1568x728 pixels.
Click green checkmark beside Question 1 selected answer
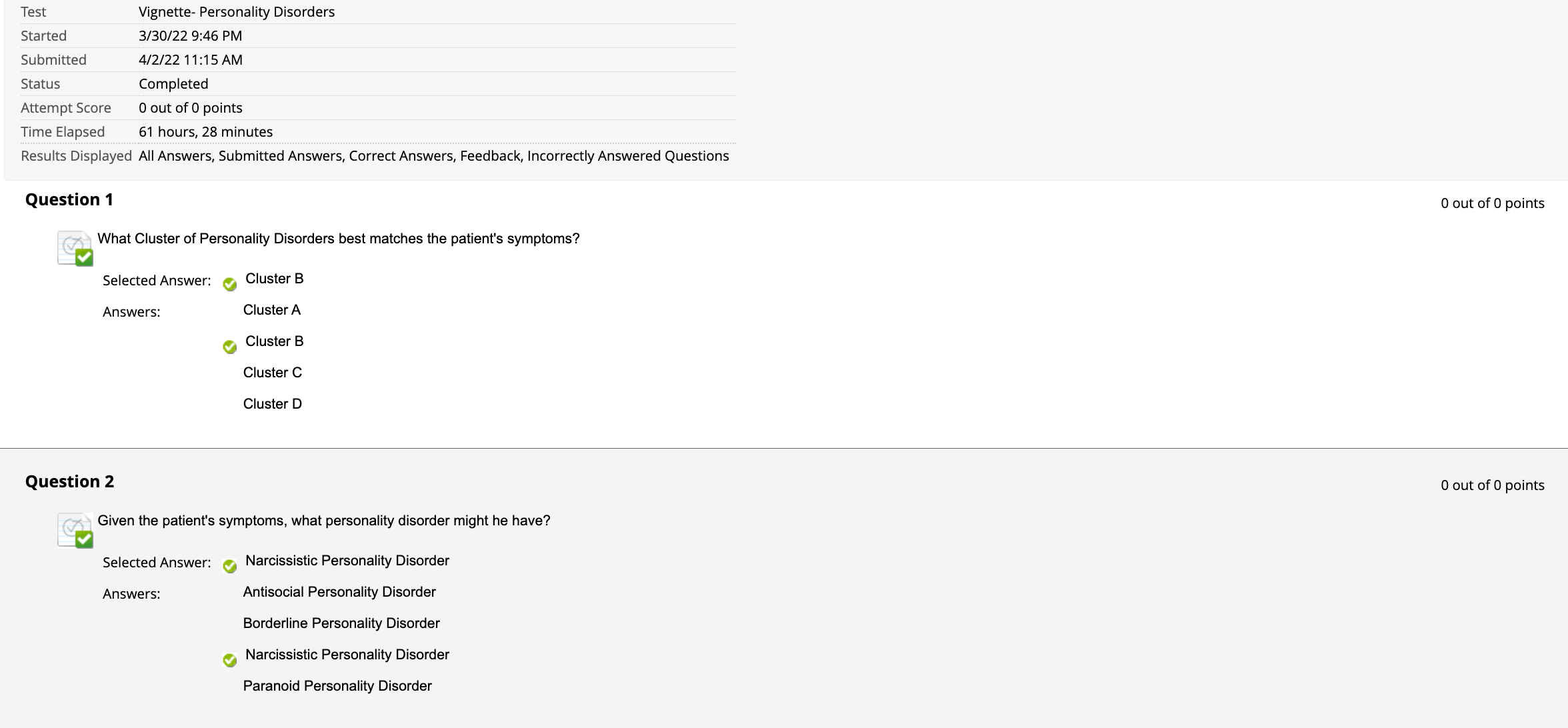(x=230, y=285)
